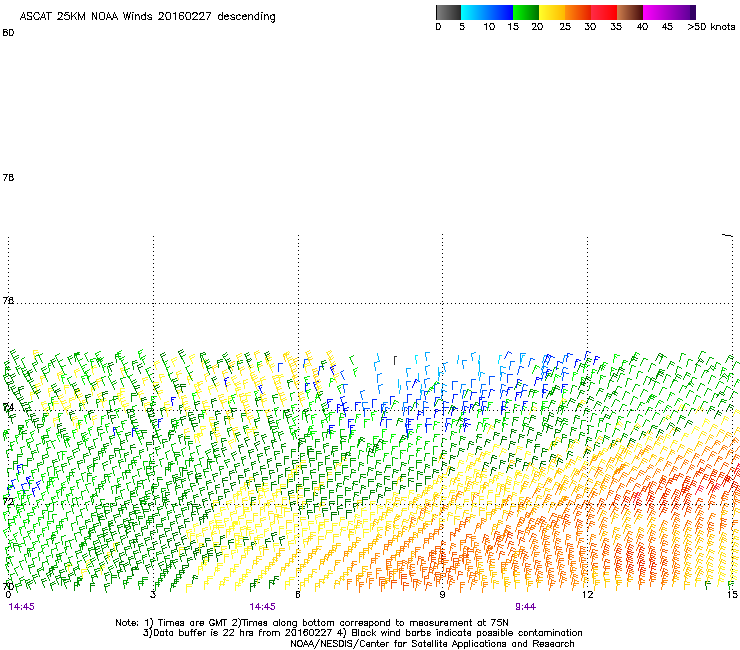Click the '72' latitude axis label
740x650 pixels.
[8, 501]
